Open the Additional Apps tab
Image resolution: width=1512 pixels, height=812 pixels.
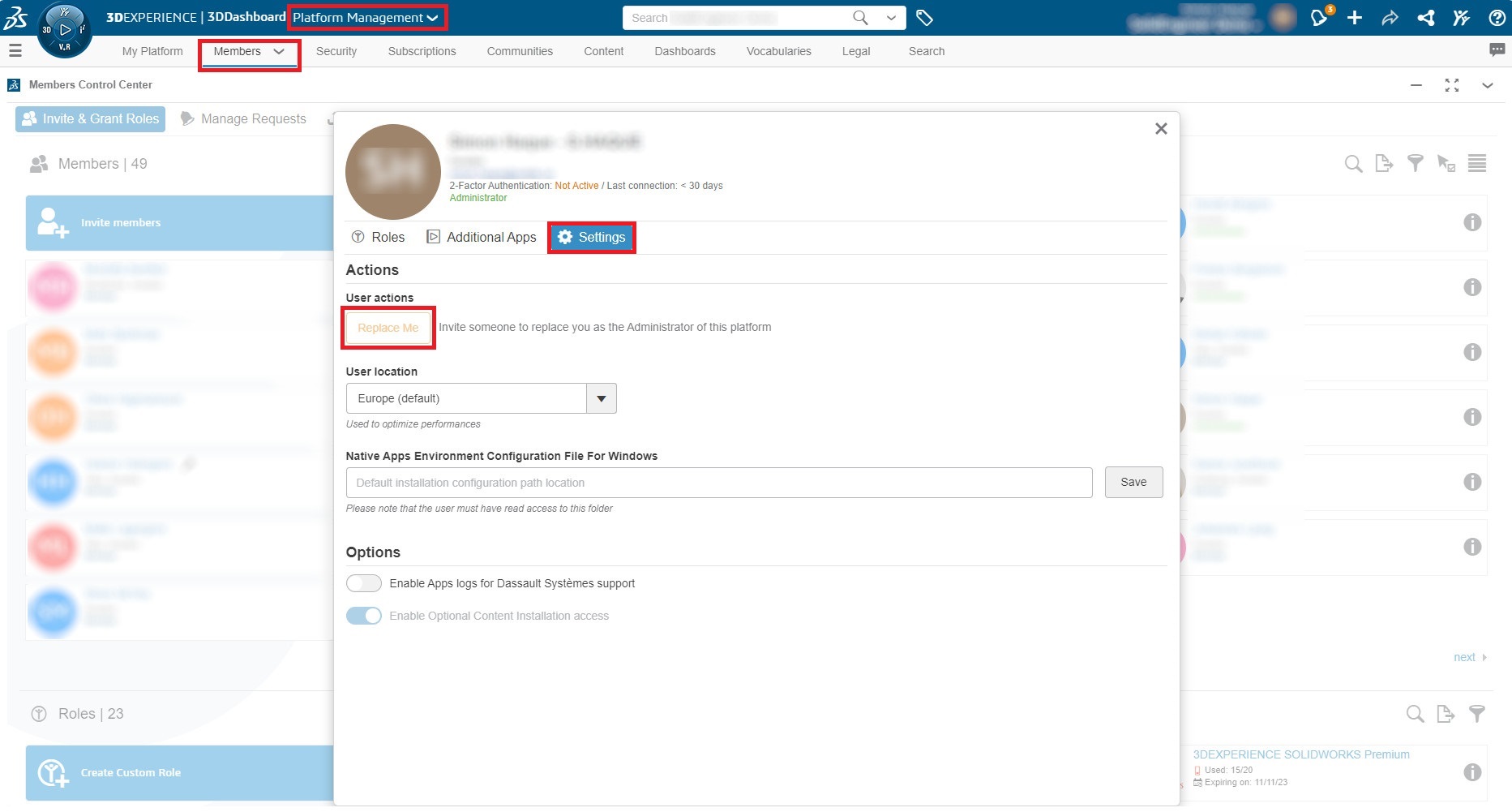(x=482, y=237)
